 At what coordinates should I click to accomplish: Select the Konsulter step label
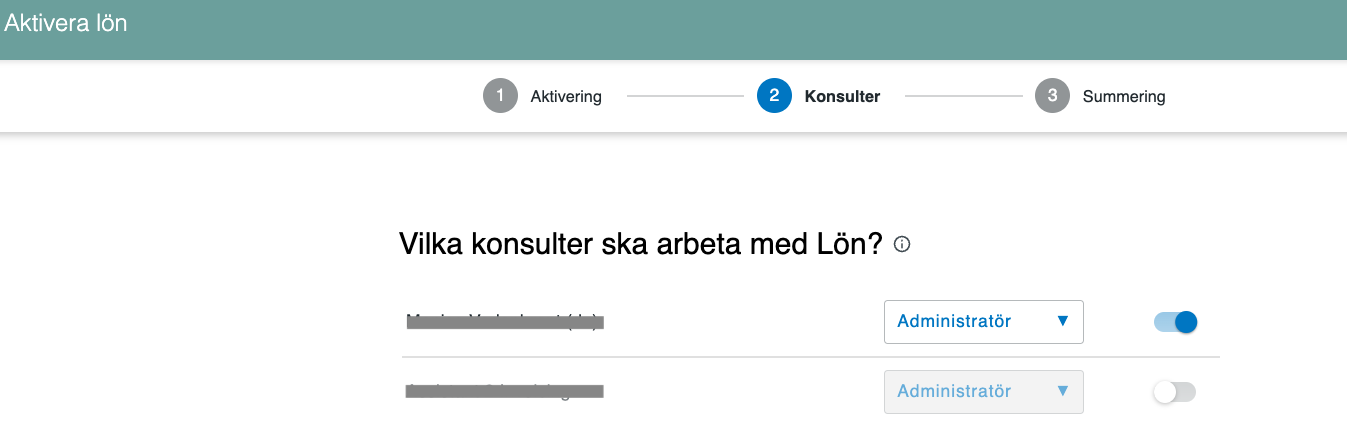(842, 97)
